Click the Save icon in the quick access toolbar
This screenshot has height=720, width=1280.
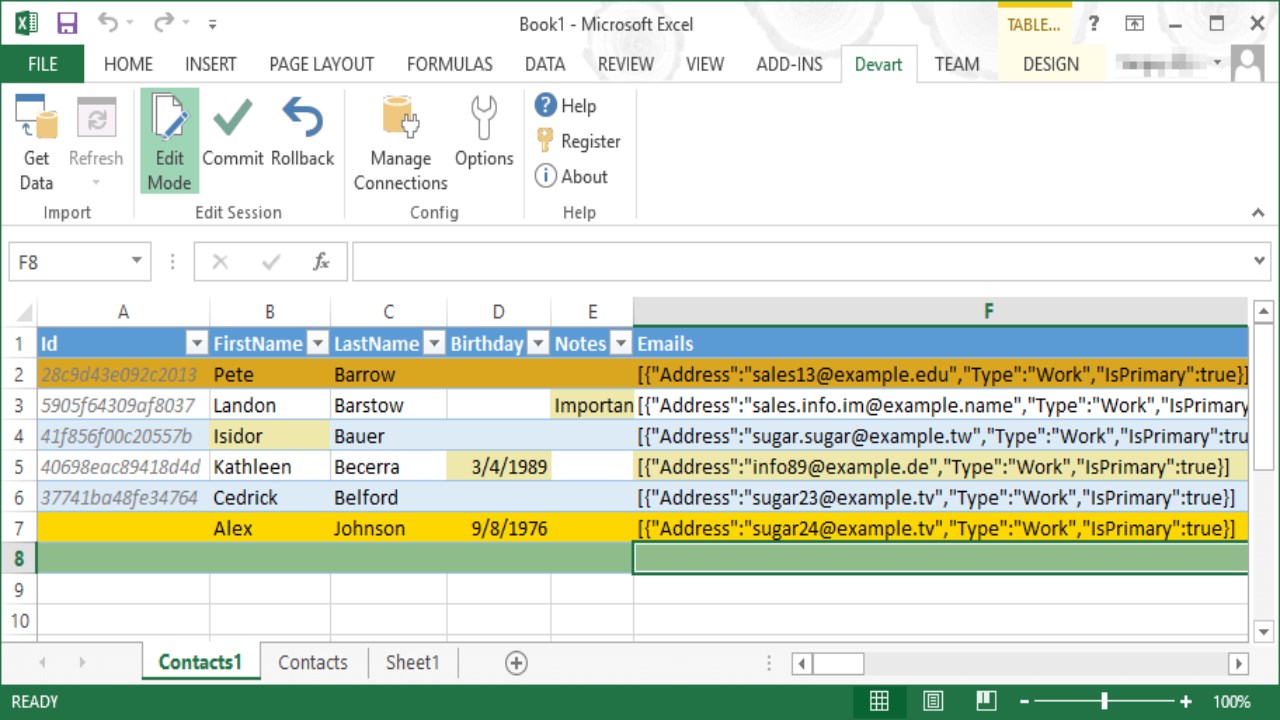pos(67,24)
